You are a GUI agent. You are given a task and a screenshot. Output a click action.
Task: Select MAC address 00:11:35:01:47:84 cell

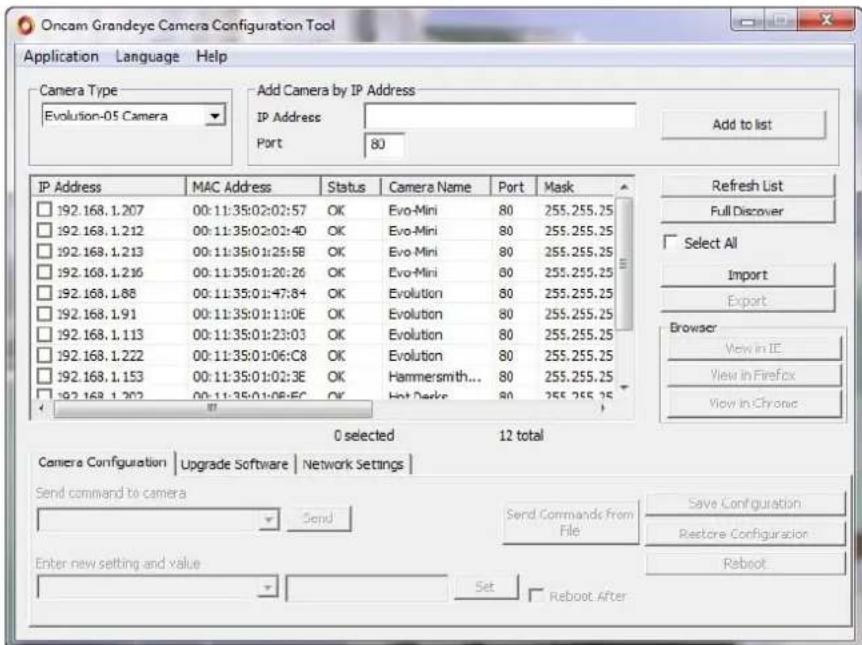tap(249, 293)
